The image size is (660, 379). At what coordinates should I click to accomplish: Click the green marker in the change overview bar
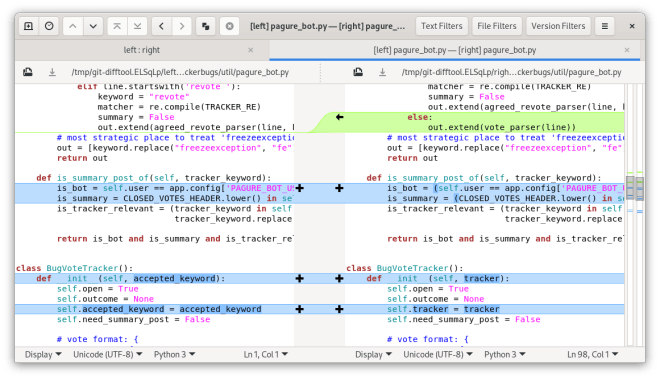[x=640, y=173]
